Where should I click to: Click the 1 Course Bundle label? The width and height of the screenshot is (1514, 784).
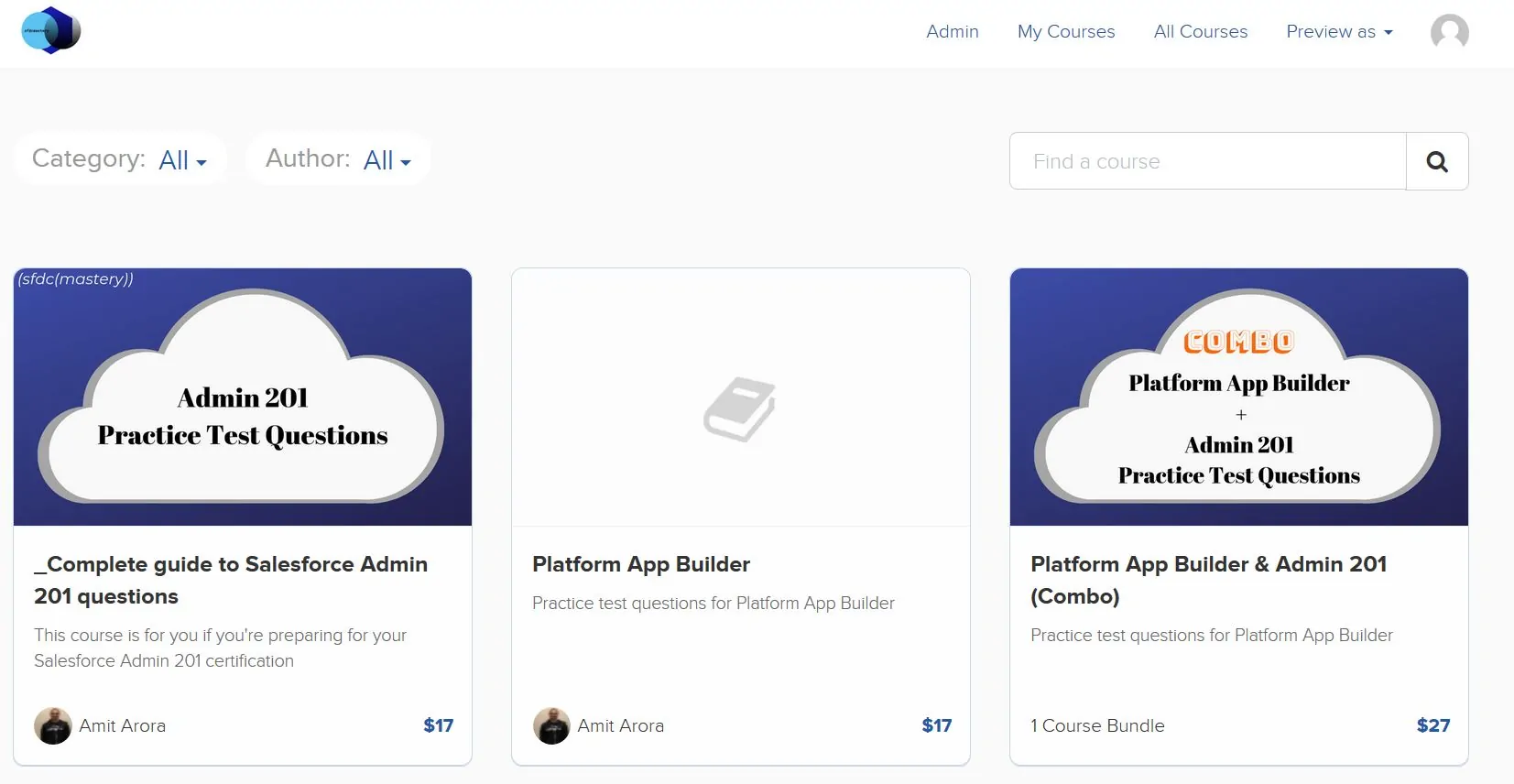[x=1097, y=725]
